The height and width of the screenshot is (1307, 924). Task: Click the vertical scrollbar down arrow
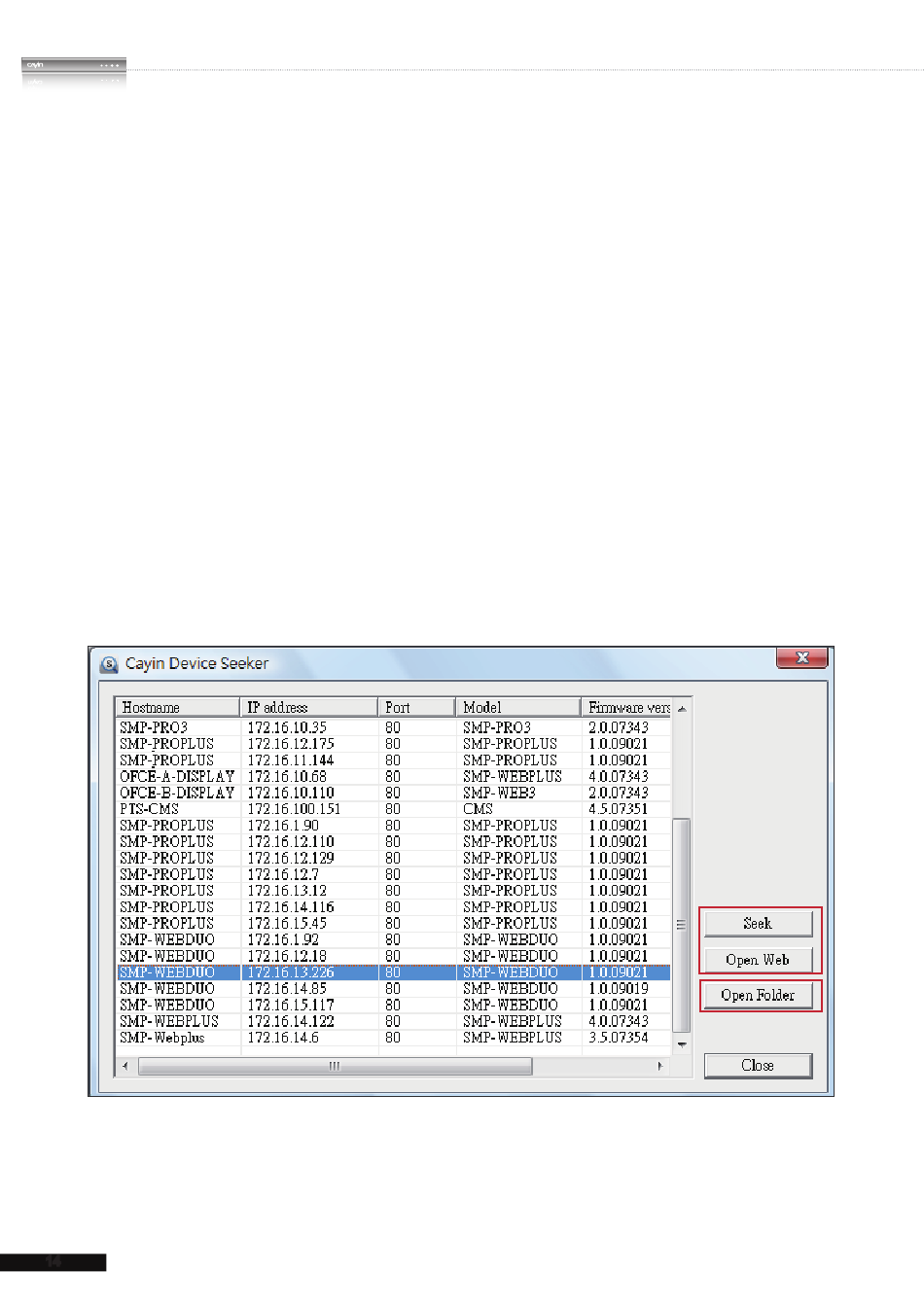coord(682,1044)
